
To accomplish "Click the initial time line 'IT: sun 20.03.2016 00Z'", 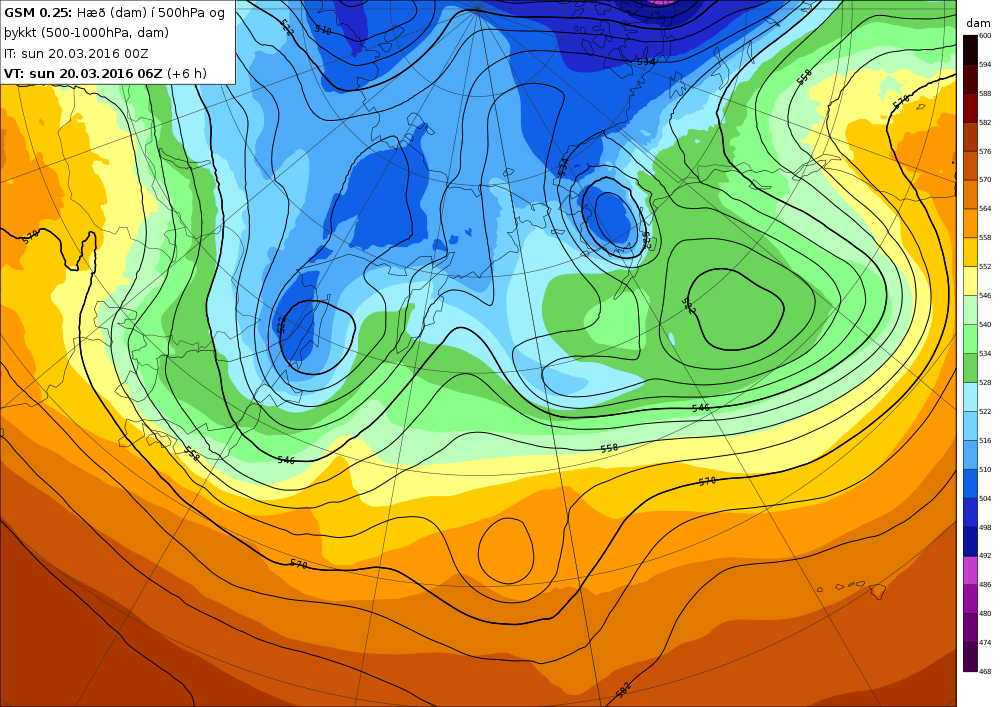I will 76,54.
